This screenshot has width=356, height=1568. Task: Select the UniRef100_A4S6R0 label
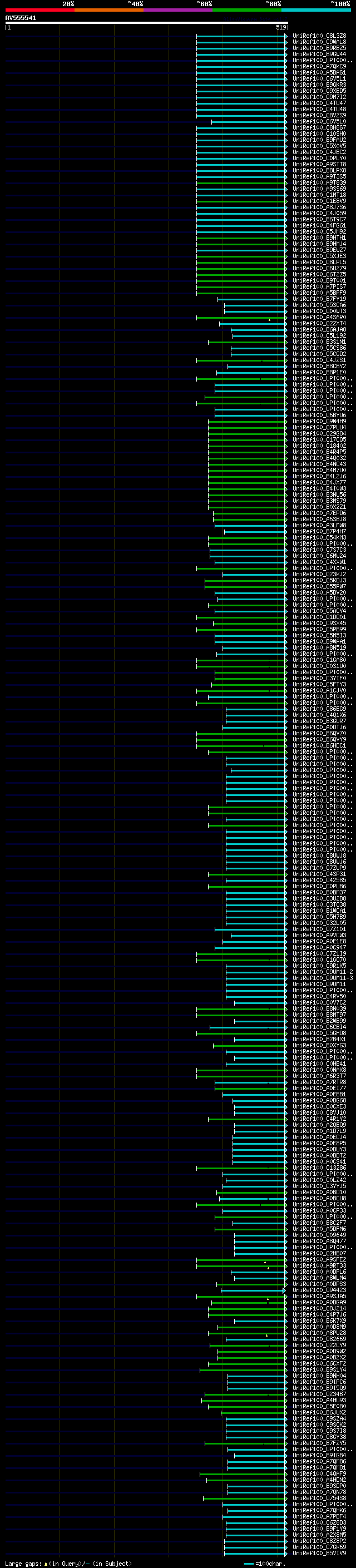point(319,317)
